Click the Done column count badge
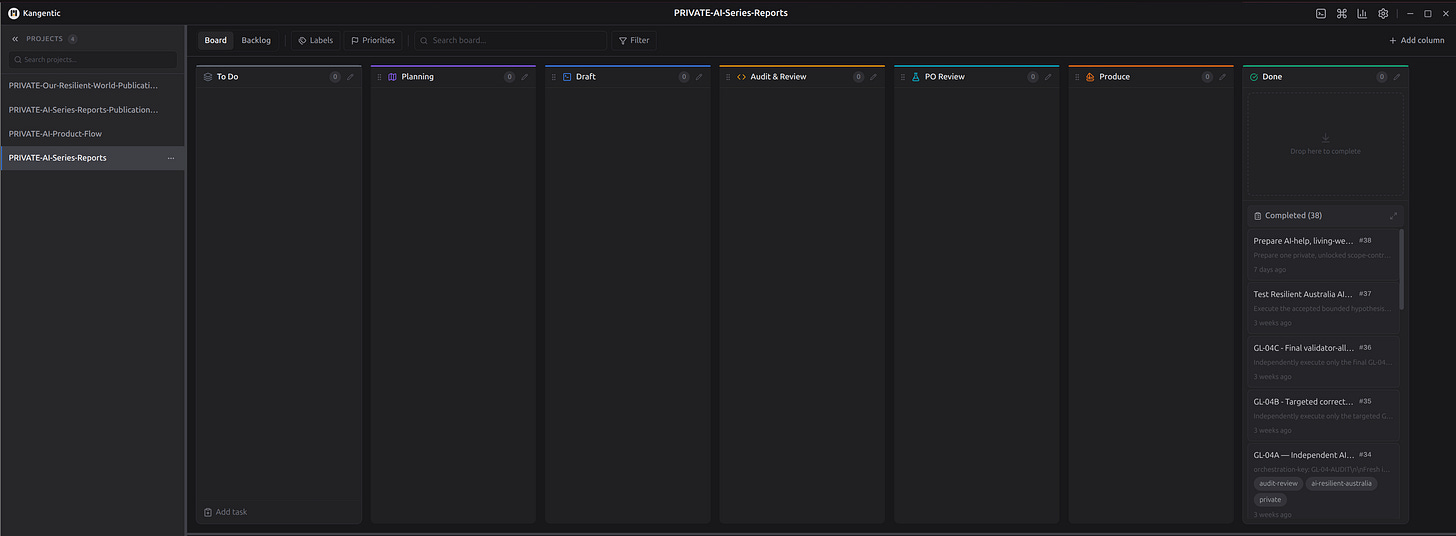This screenshot has height=536, width=1456. coord(1381,77)
